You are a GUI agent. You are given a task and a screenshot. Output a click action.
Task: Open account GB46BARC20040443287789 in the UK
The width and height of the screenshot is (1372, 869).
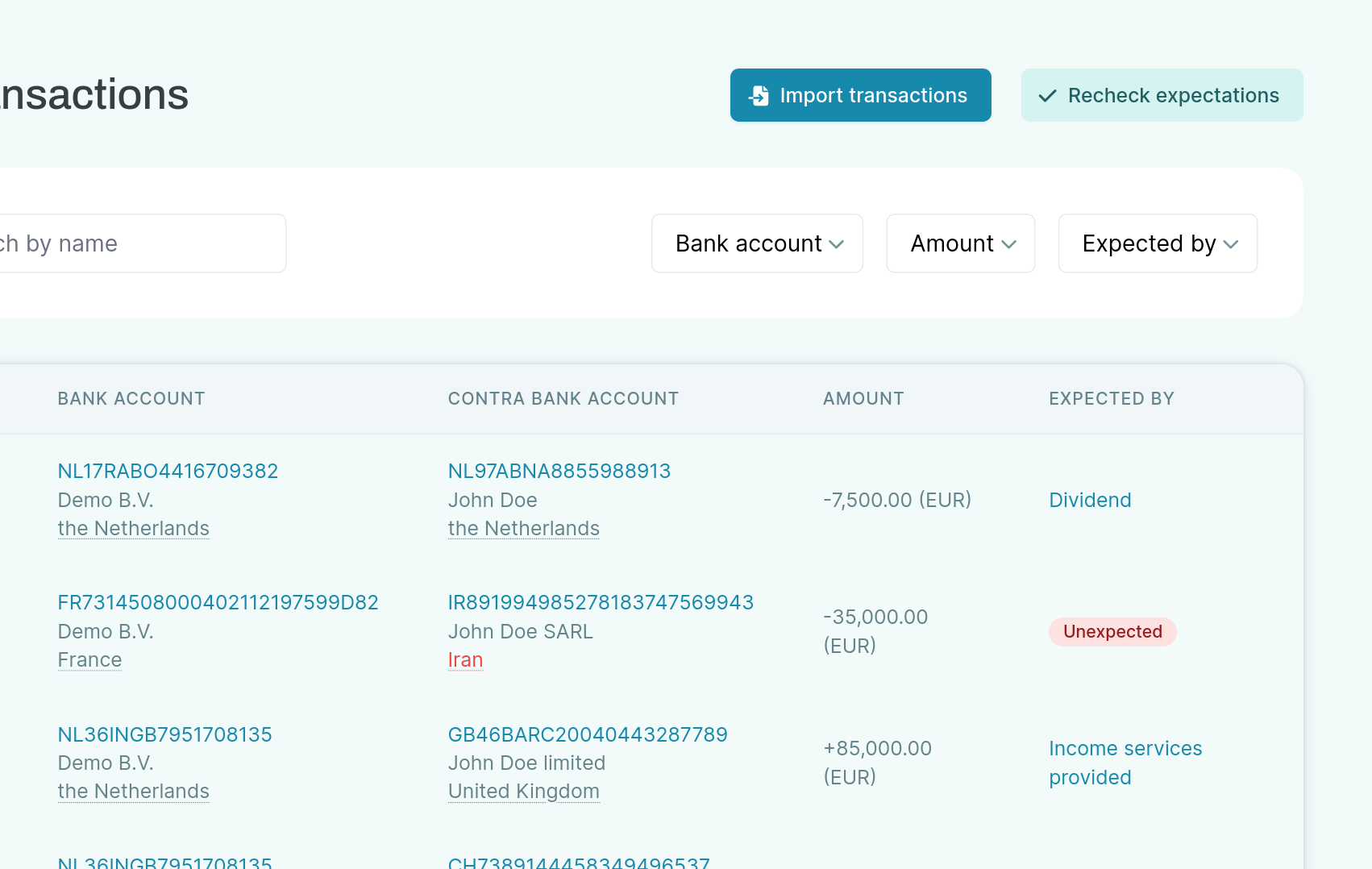pyautogui.click(x=588, y=734)
